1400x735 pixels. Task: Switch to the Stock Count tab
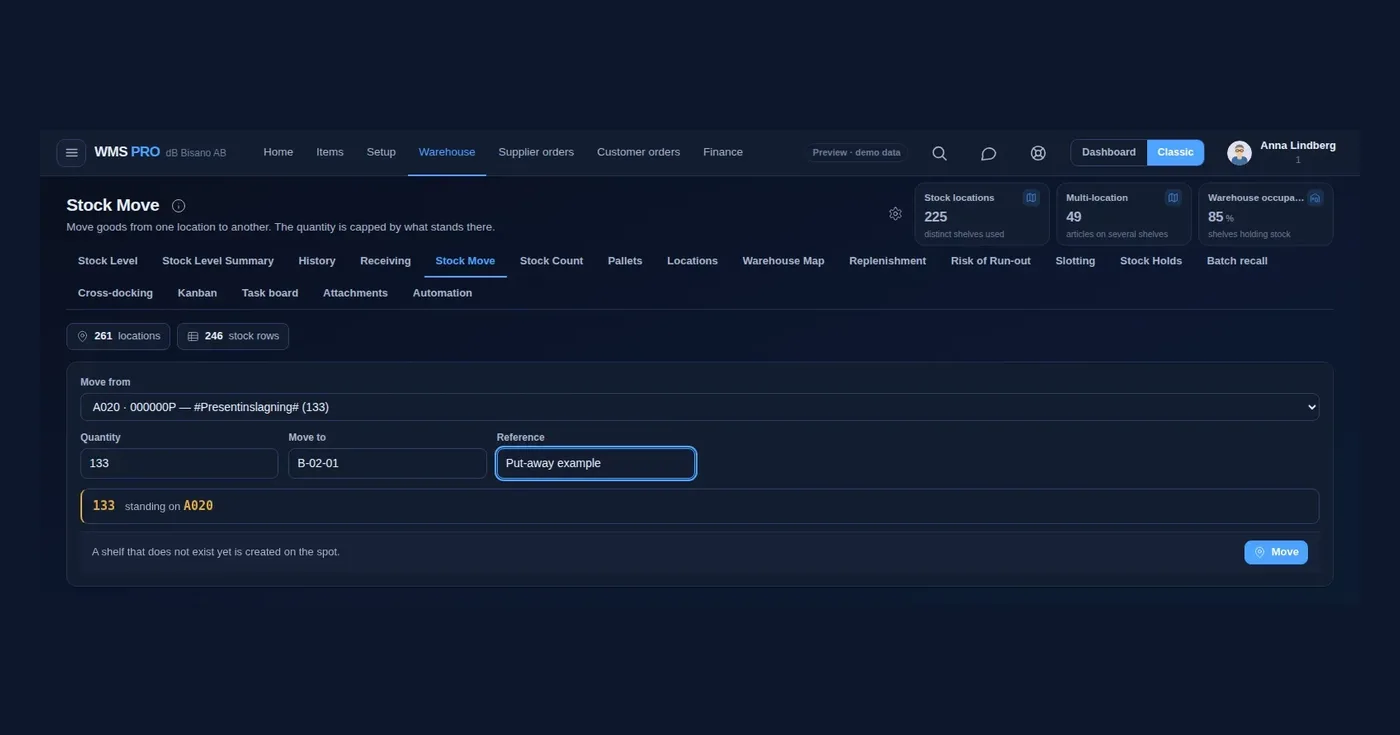click(551, 261)
